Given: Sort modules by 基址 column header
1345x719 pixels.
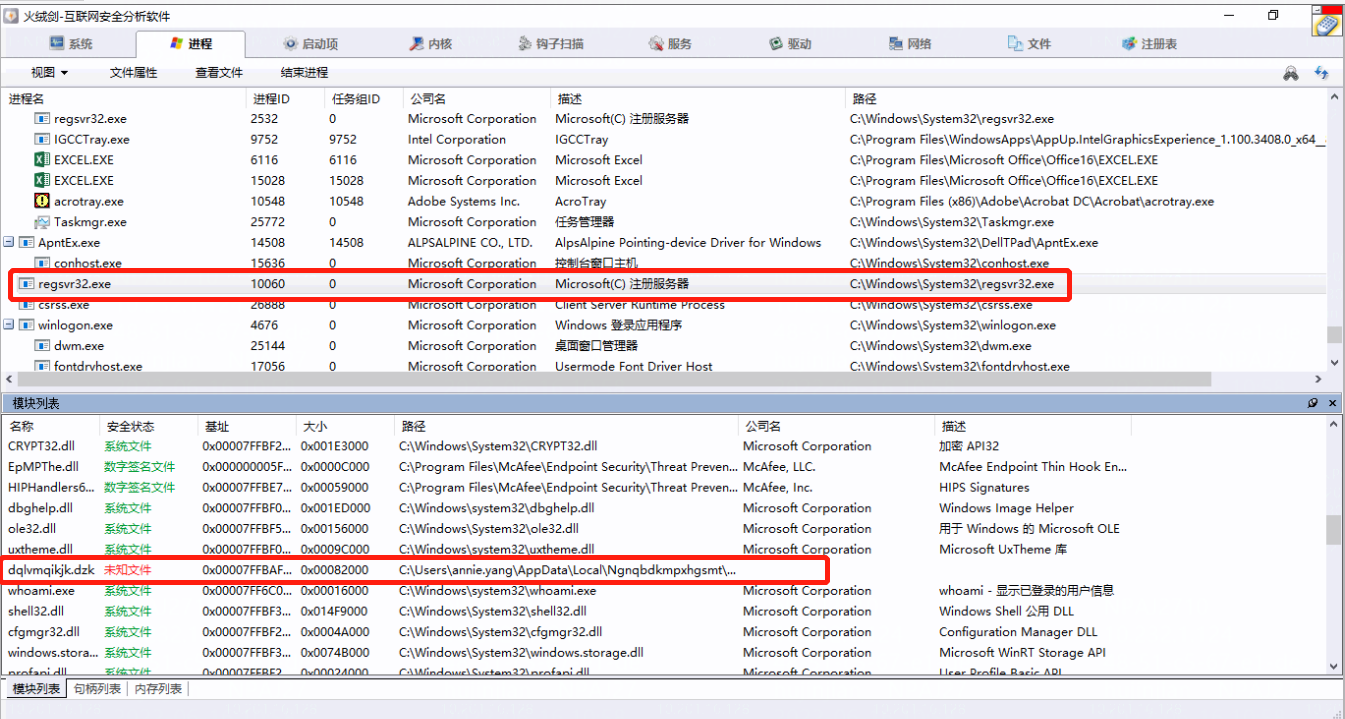Looking at the screenshot, I should point(247,426).
